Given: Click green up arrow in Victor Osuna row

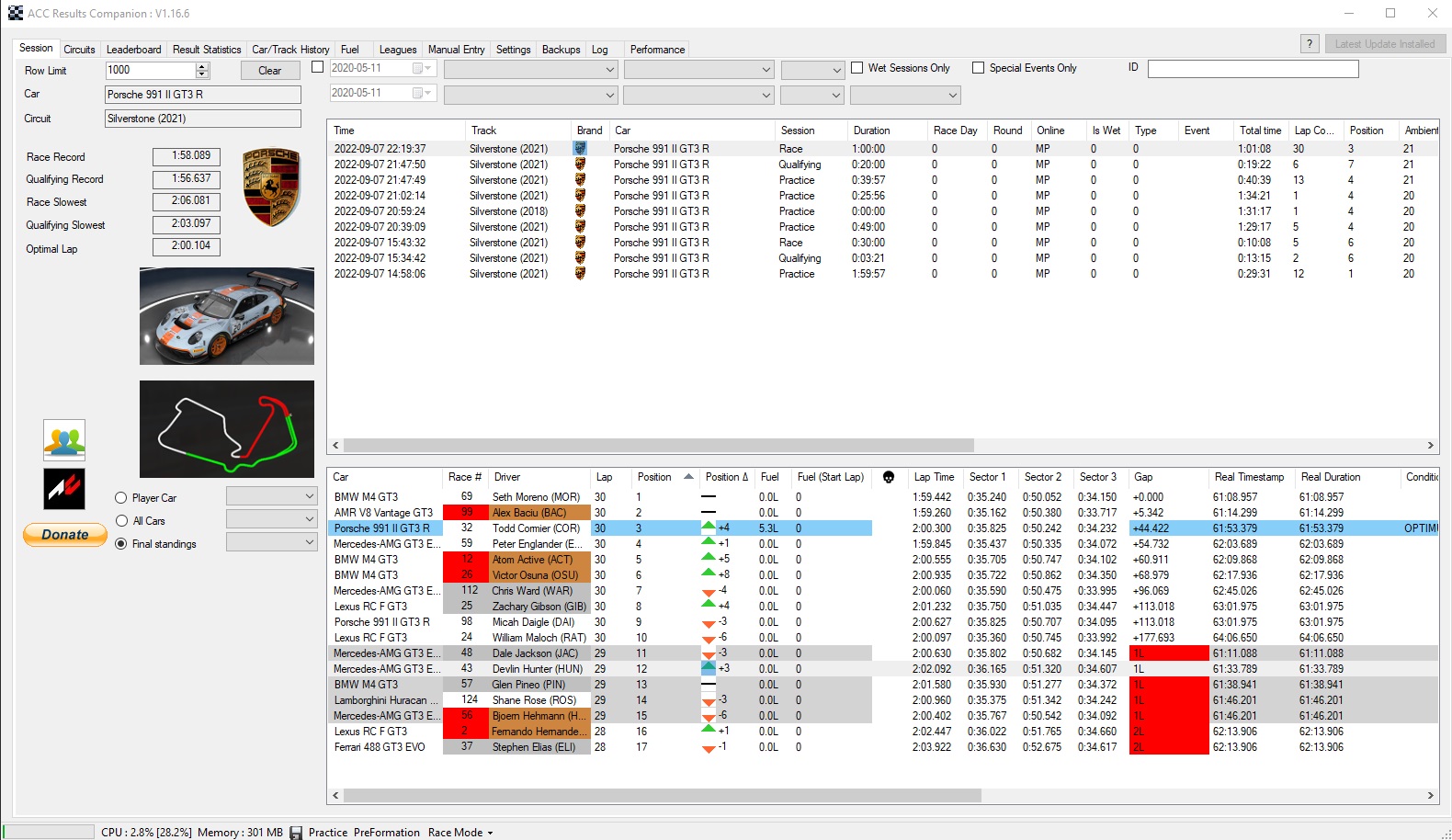Looking at the screenshot, I should (709, 573).
